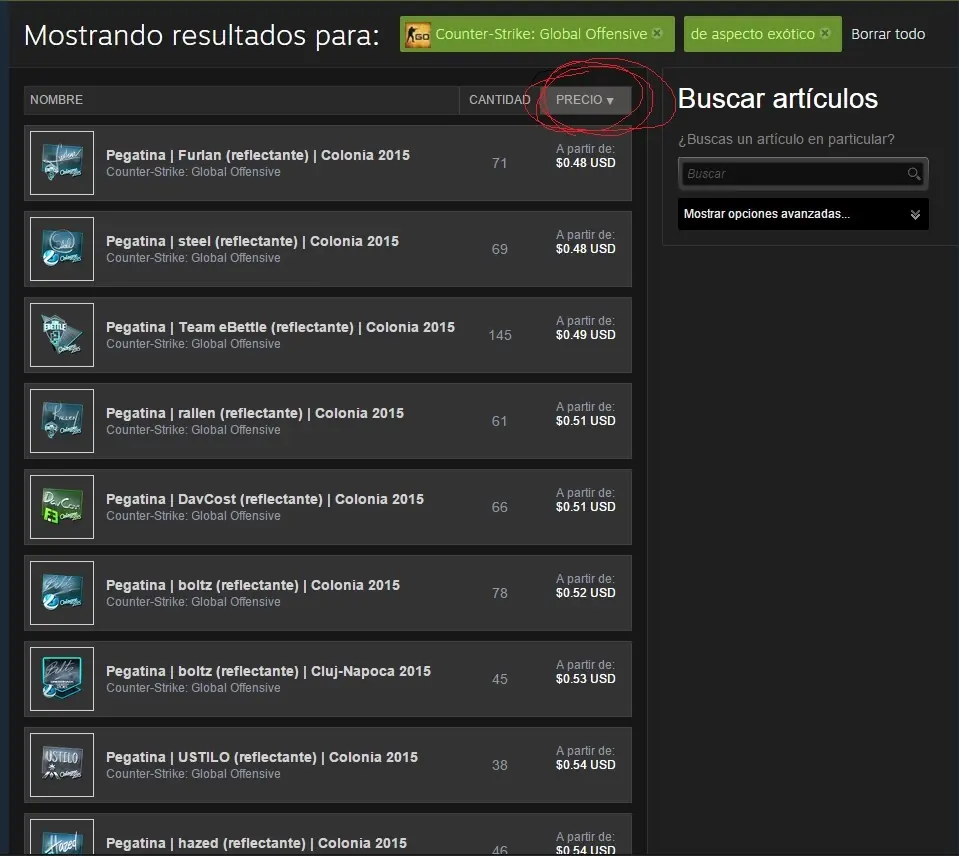Click quantity '69' for steel sticker
Viewport: 959px width, 856px height.
500,249
